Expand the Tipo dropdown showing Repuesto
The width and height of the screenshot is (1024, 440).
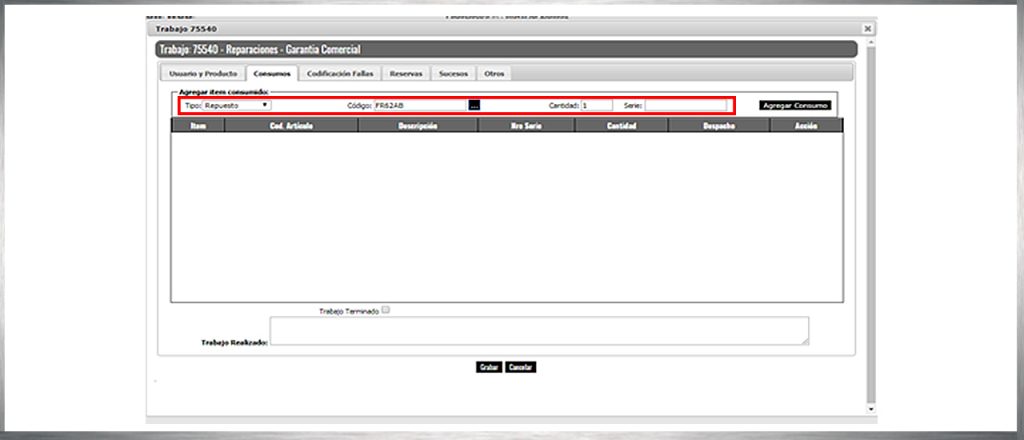tap(236, 105)
